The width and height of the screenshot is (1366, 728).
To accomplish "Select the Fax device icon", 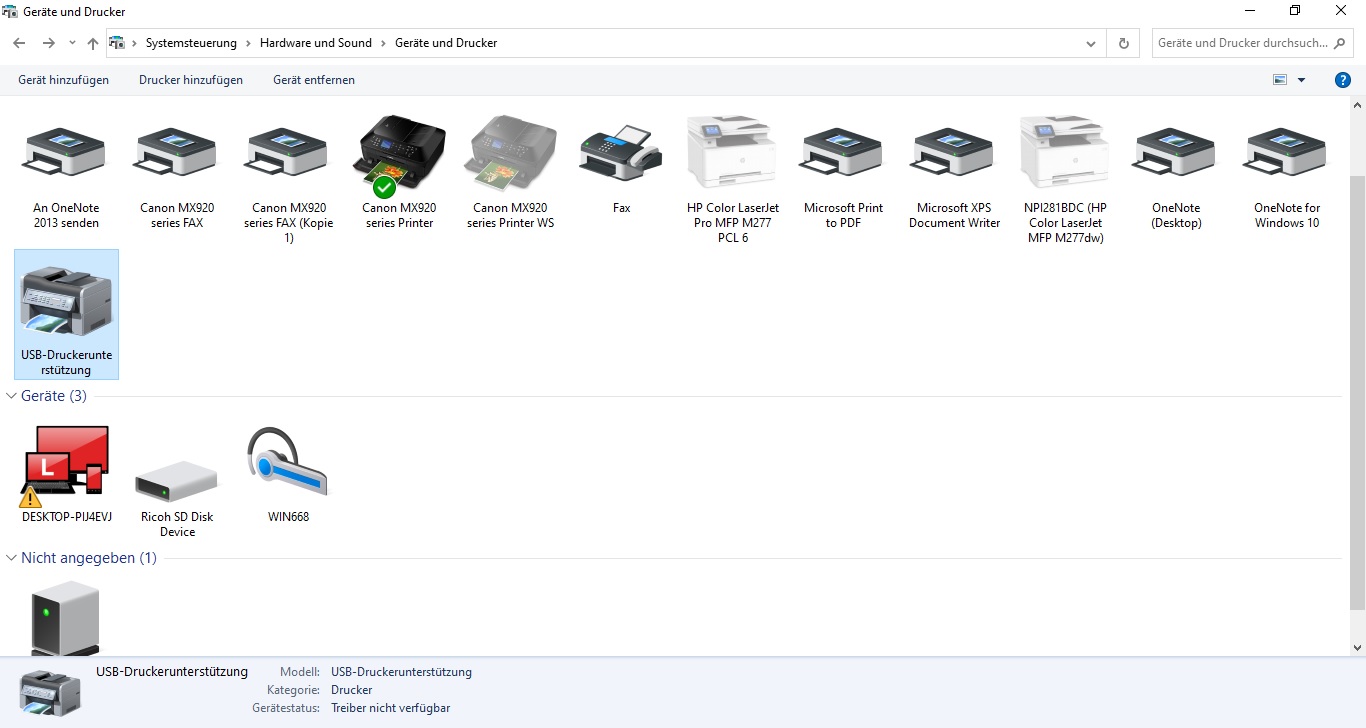I will coord(621,153).
